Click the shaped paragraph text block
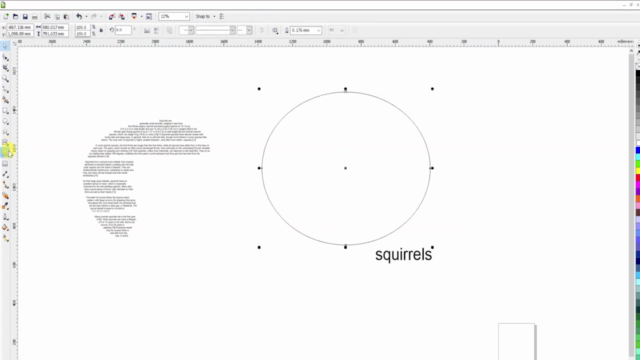This screenshot has height=360, width=640. 147,178
